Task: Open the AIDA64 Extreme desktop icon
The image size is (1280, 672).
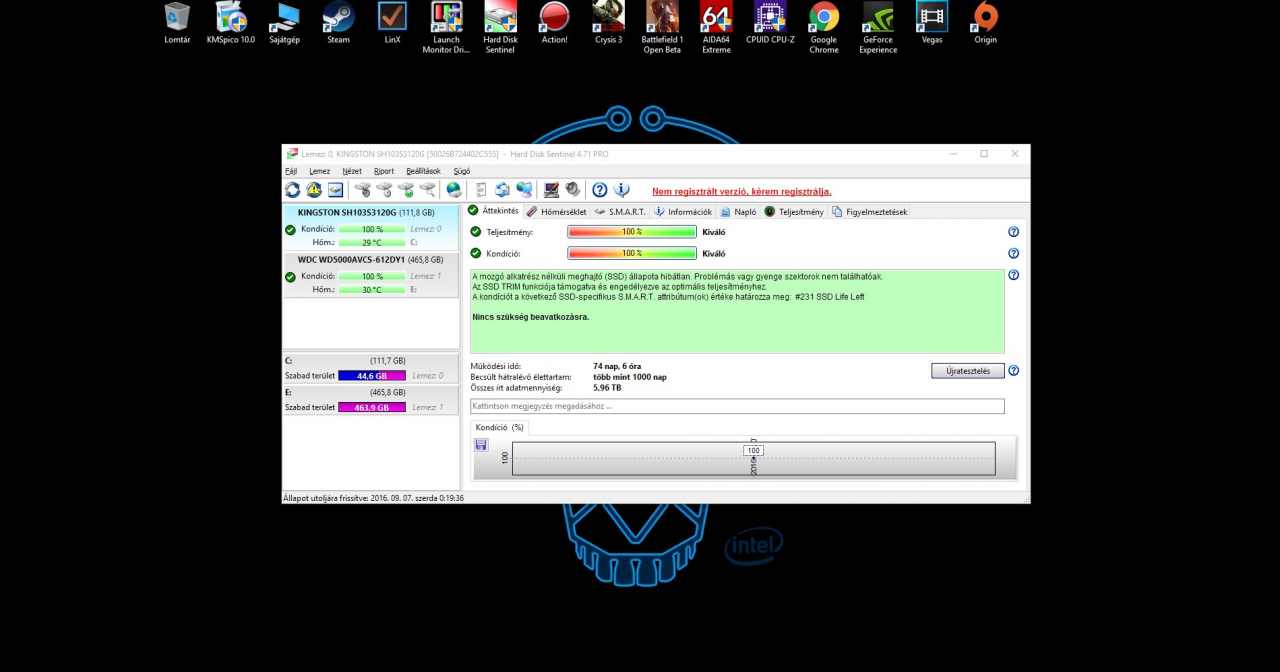Action: [716, 28]
